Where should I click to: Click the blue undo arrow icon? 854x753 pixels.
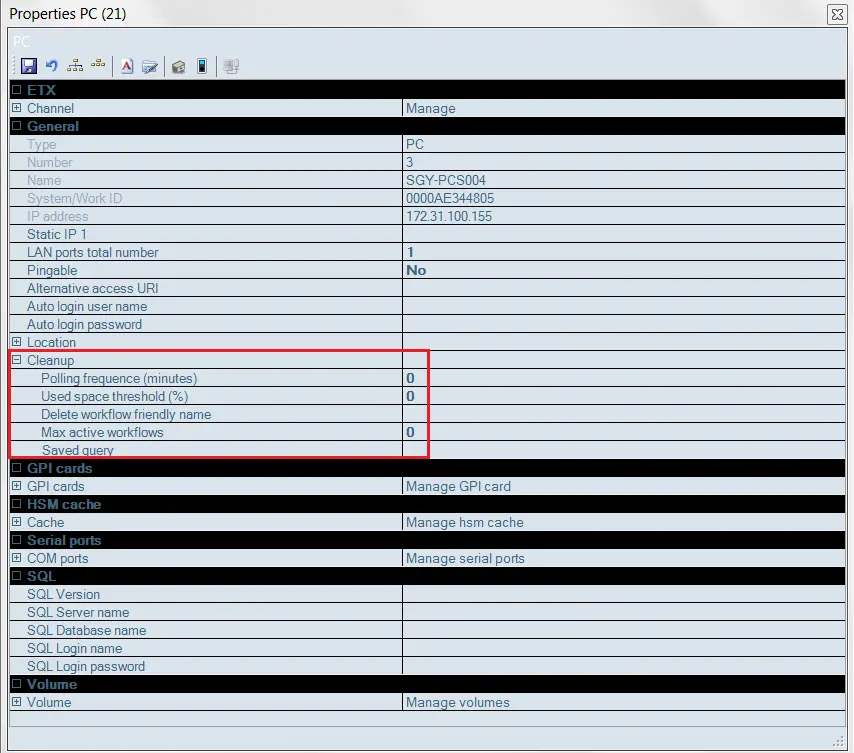tap(51, 67)
